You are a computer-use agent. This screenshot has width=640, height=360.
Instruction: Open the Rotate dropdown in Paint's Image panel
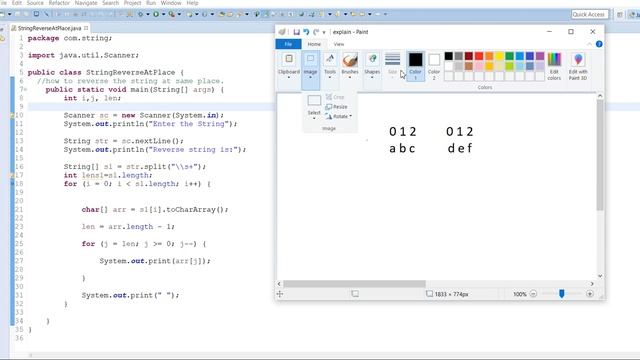coord(339,116)
